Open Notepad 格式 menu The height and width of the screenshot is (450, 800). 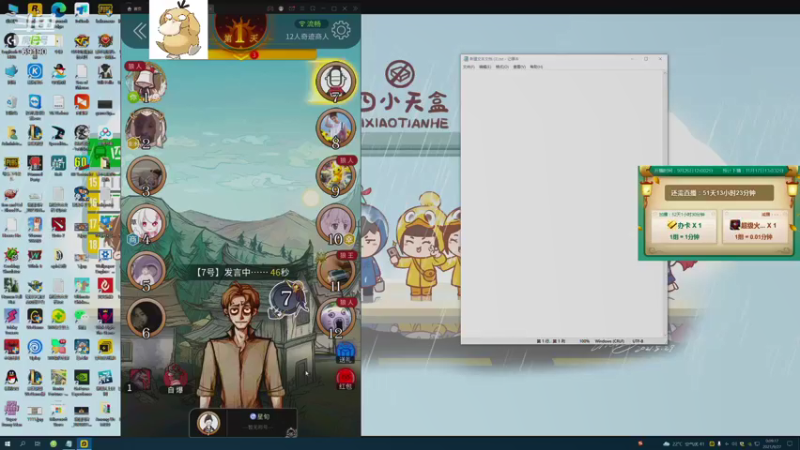pyautogui.click(x=502, y=67)
